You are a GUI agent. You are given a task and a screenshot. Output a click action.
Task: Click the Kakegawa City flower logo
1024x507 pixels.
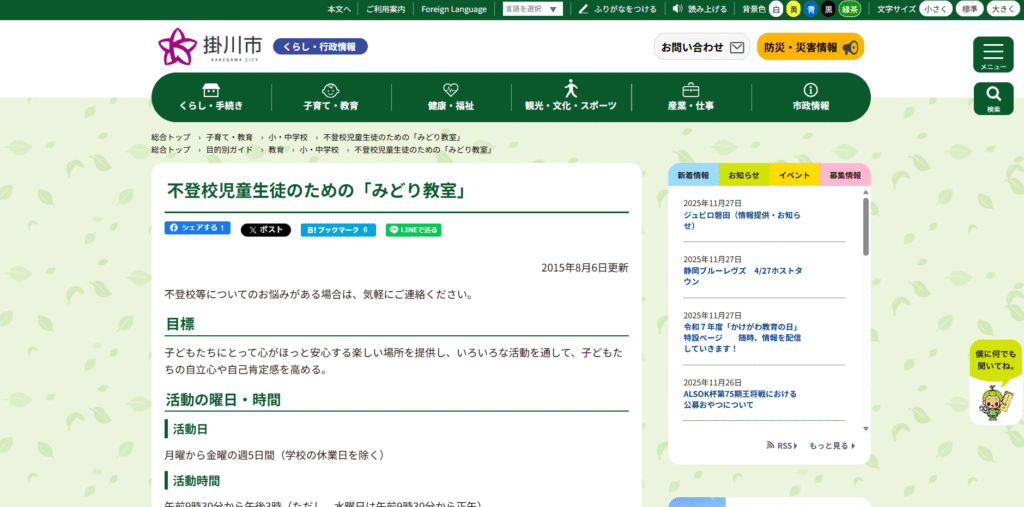177,46
